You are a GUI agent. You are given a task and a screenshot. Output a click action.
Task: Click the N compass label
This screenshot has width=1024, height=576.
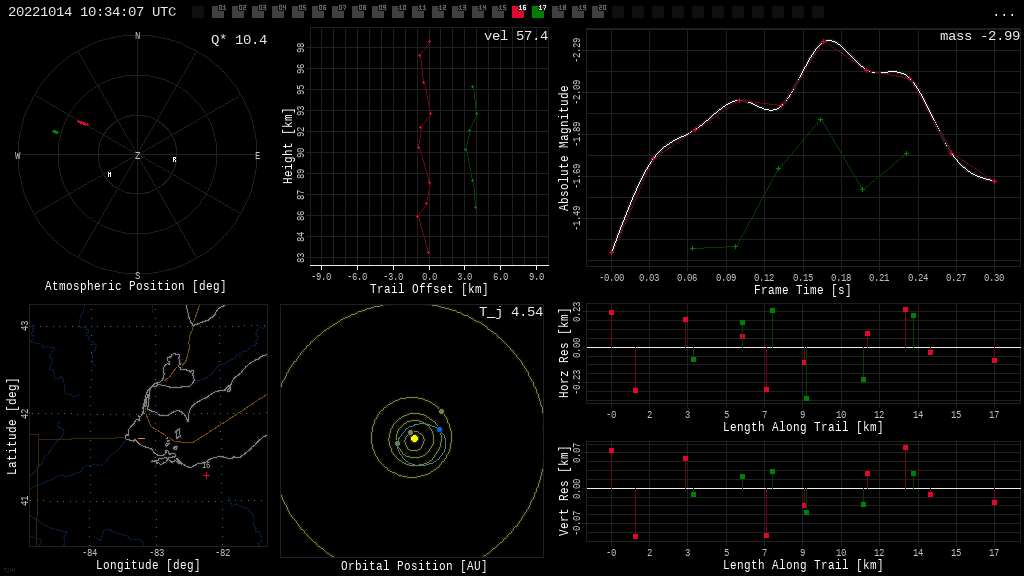pyautogui.click(x=137, y=36)
